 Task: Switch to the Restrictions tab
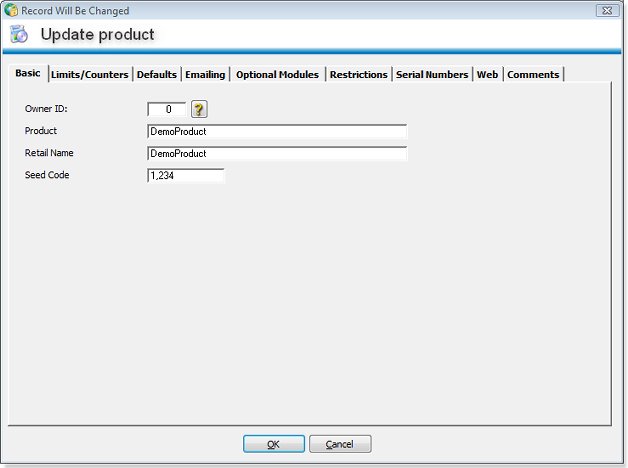[x=358, y=75]
